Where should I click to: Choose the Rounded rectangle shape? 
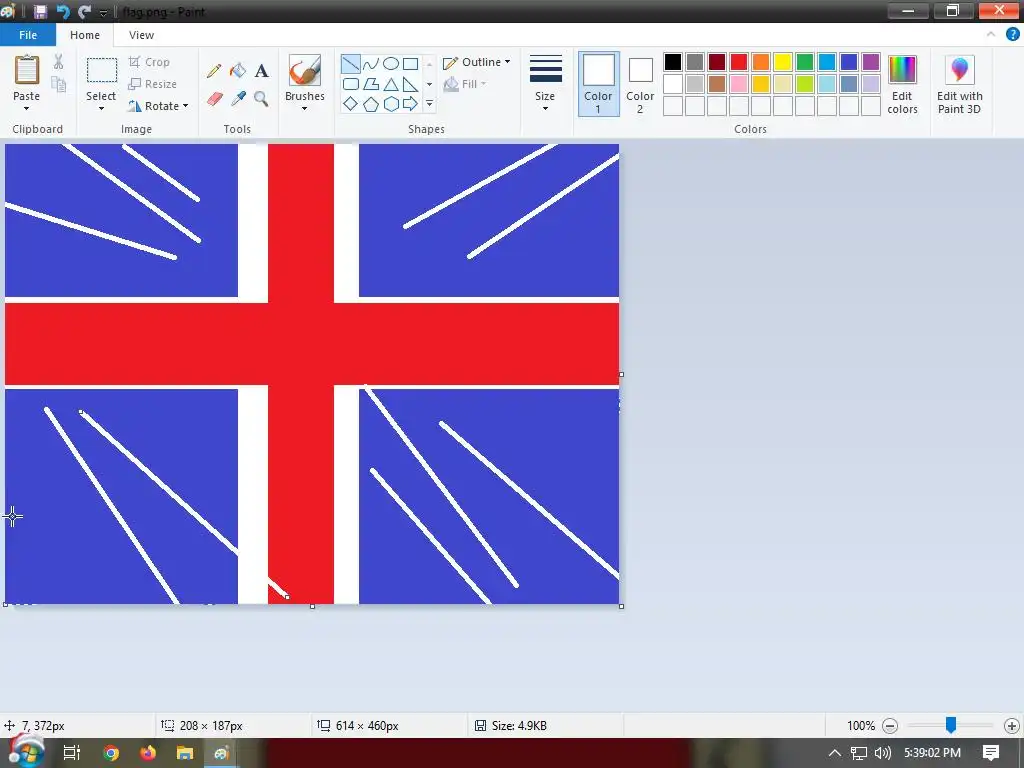pos(350,84)
